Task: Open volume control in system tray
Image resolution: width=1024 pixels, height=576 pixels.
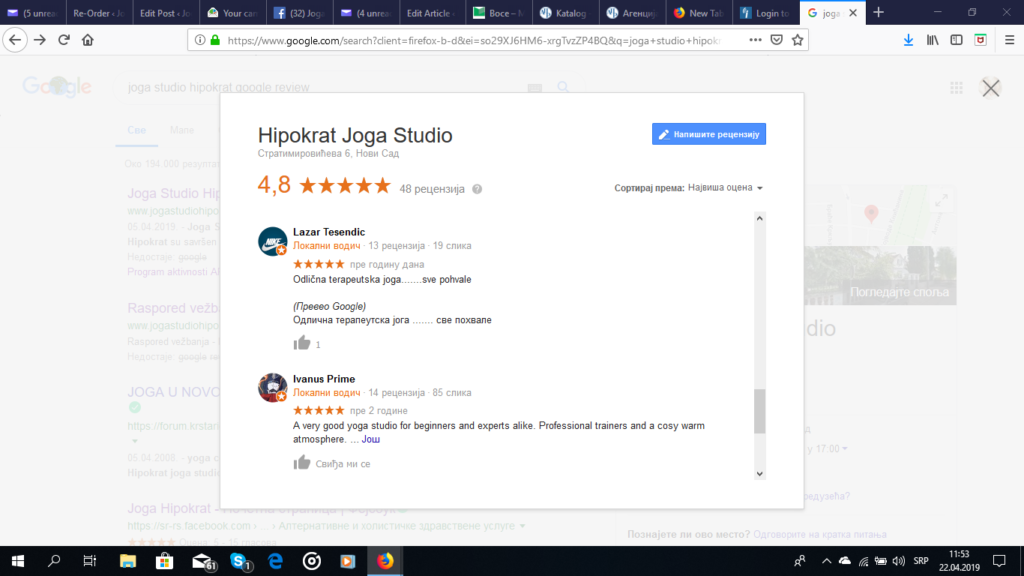Action: click(x=899, y=561)
